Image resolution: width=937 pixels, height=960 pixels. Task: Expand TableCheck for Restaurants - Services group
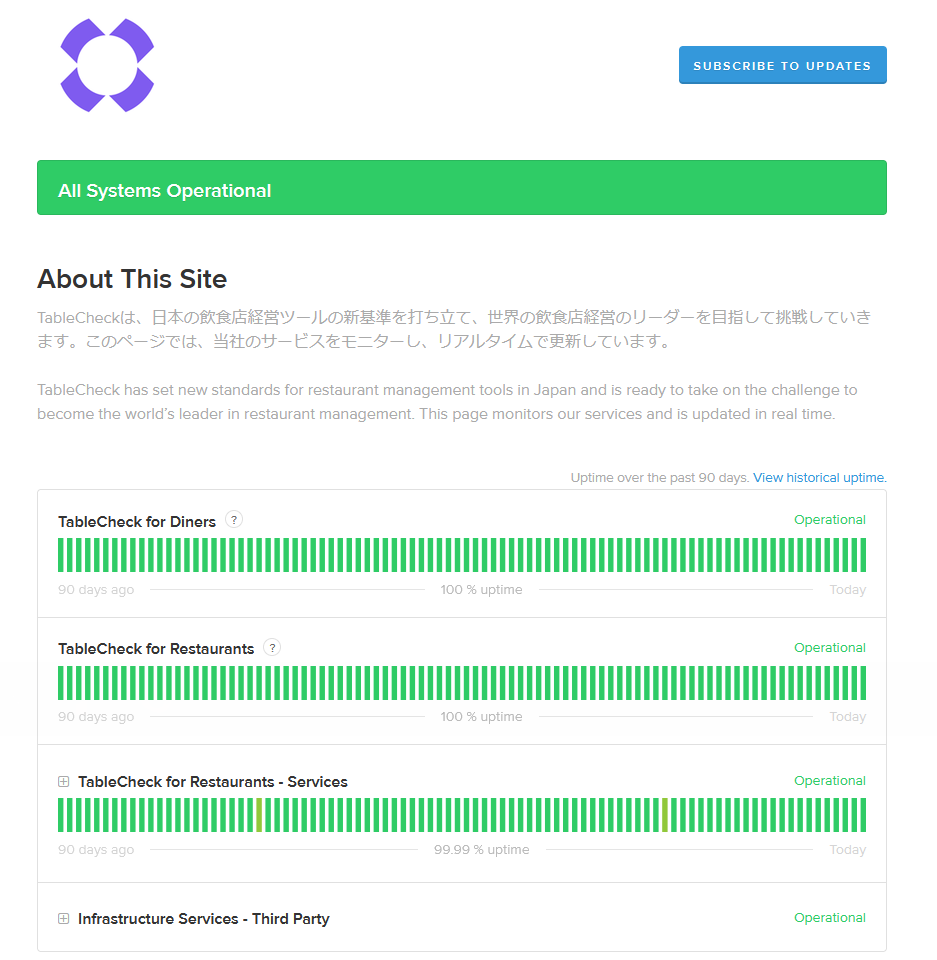click(x=64, y=782)
